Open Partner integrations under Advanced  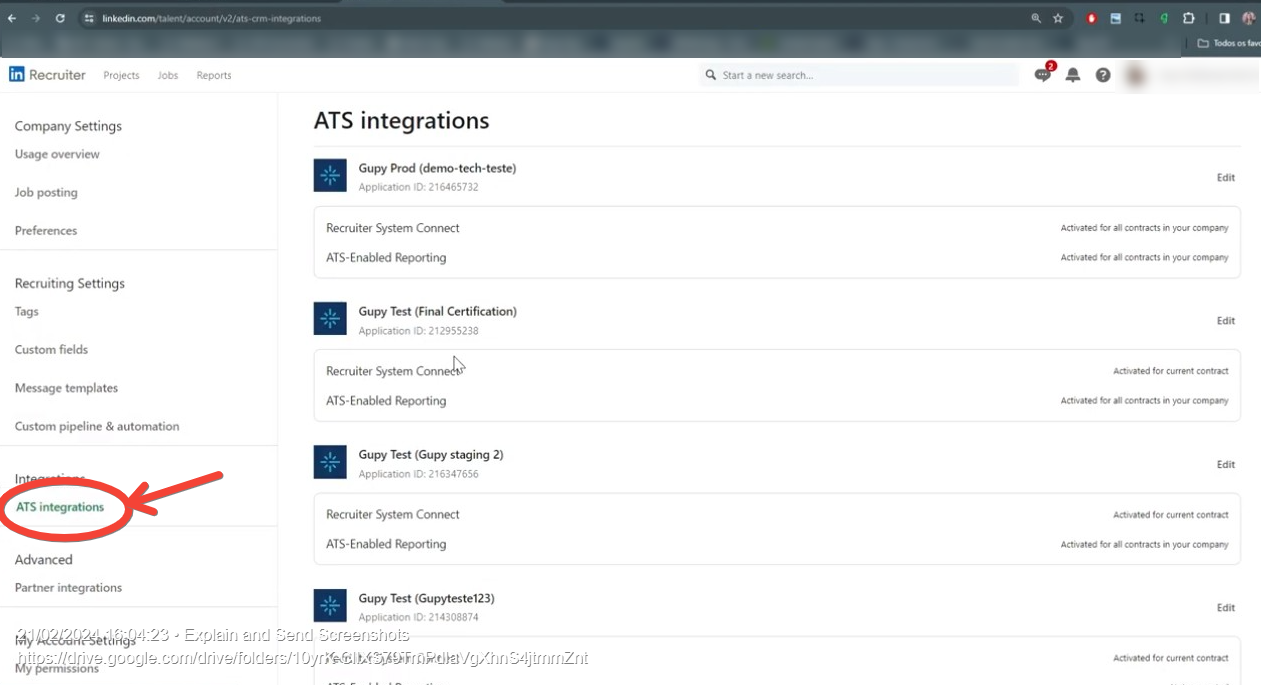[68, 588]
